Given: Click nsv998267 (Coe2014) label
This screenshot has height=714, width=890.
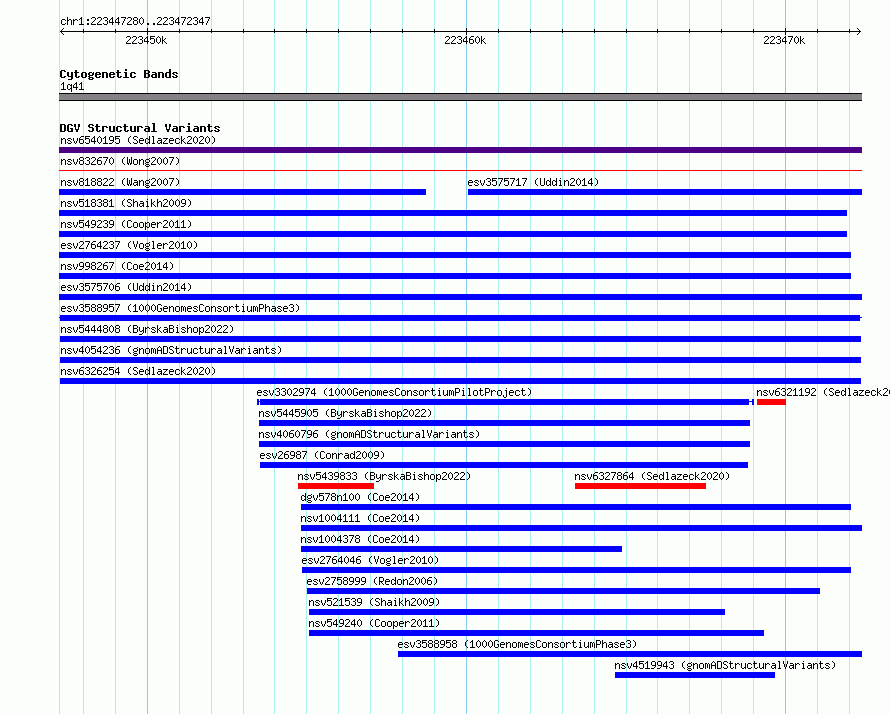Looking at the screenshot, I should 117,266.
